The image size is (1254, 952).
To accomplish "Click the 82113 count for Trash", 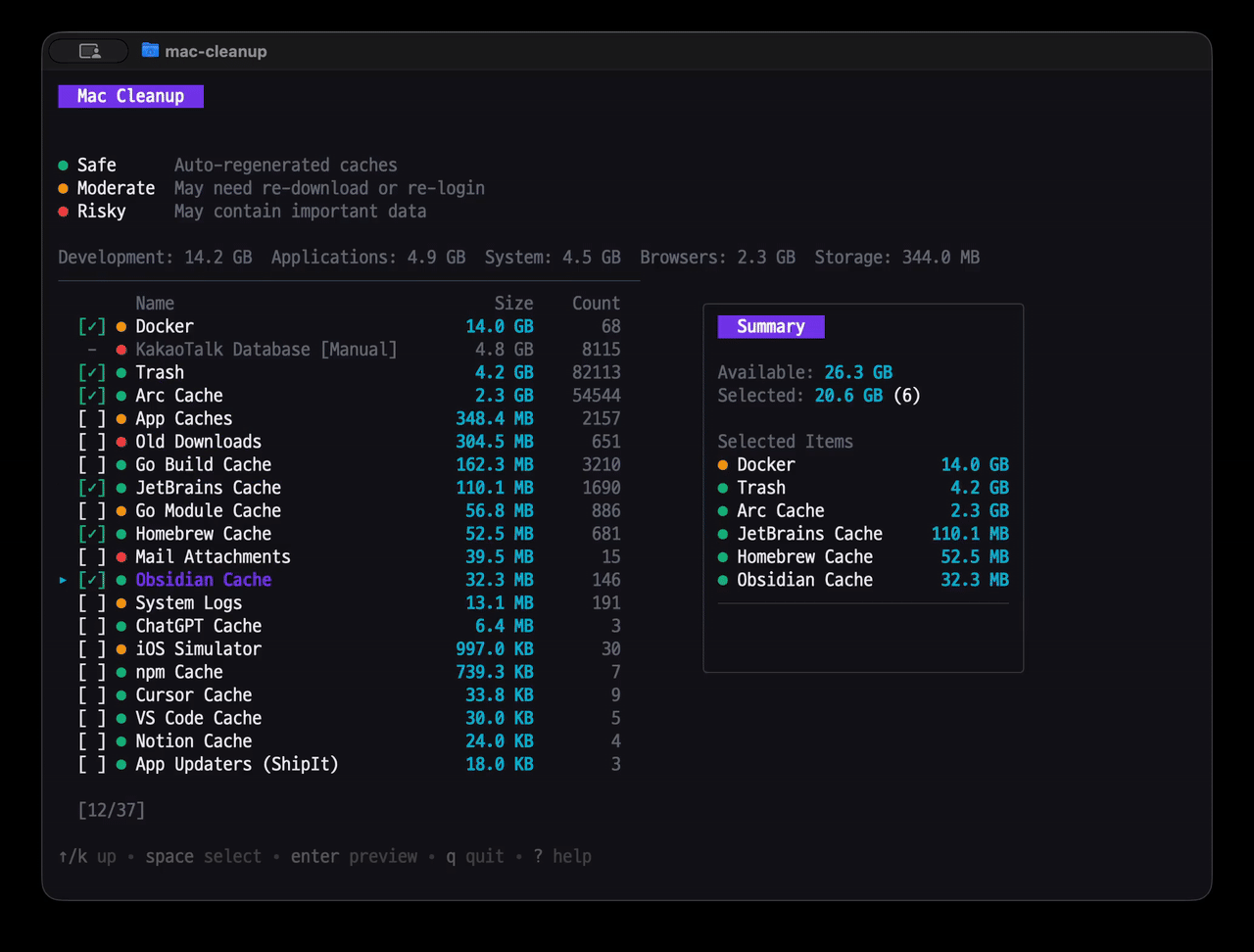I will (597, 372).
